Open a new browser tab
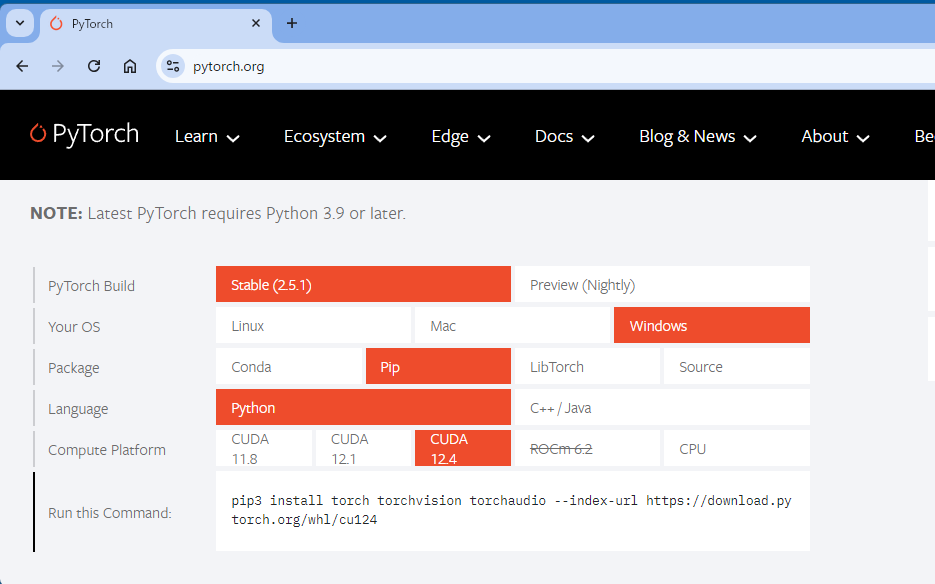 292,23
